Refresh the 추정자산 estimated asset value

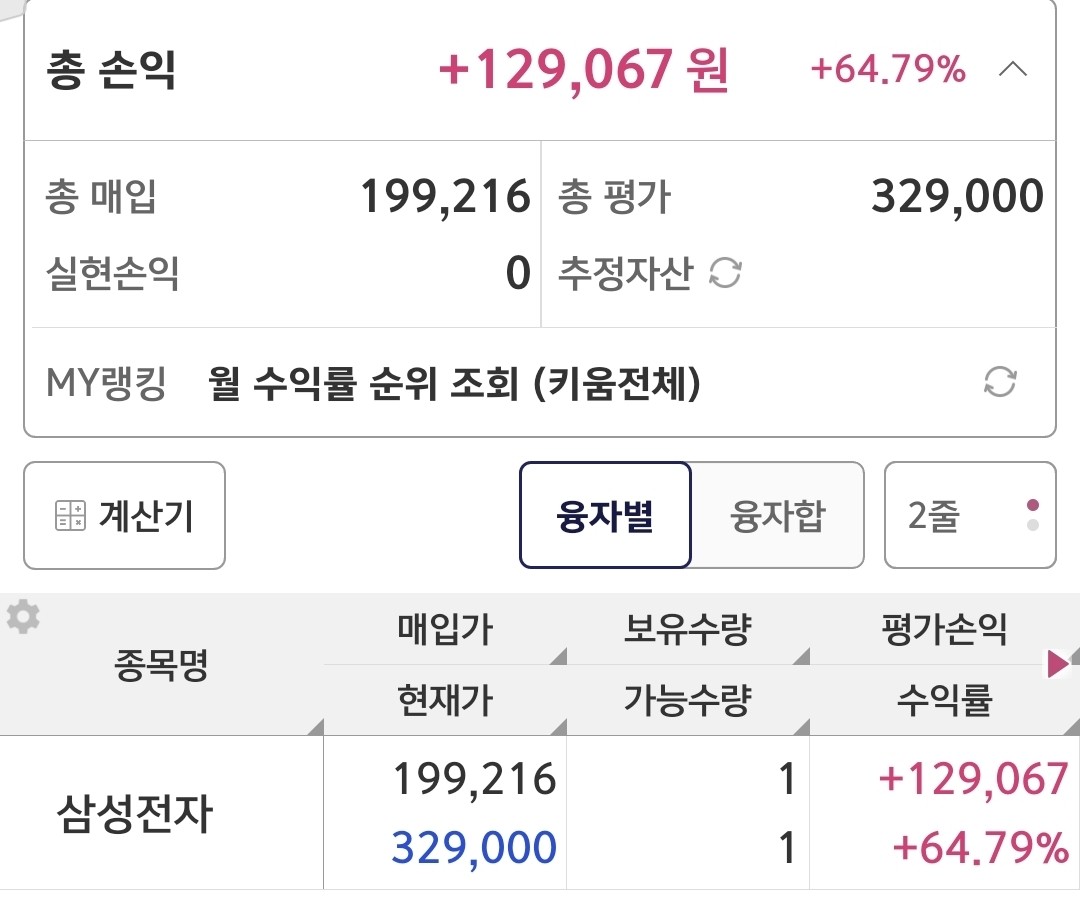[725, 273]
